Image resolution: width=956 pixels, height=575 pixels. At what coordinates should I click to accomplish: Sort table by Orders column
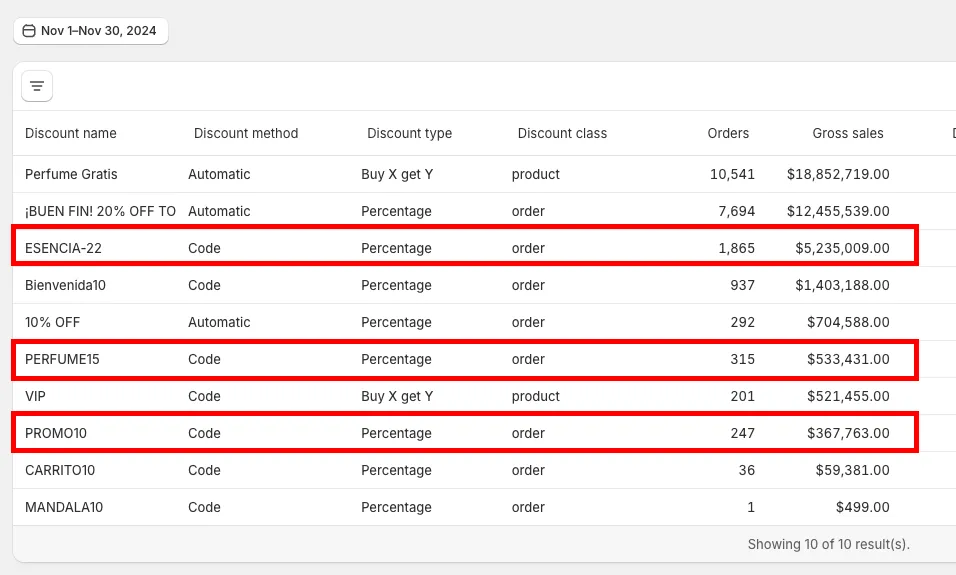pos(727,133)
